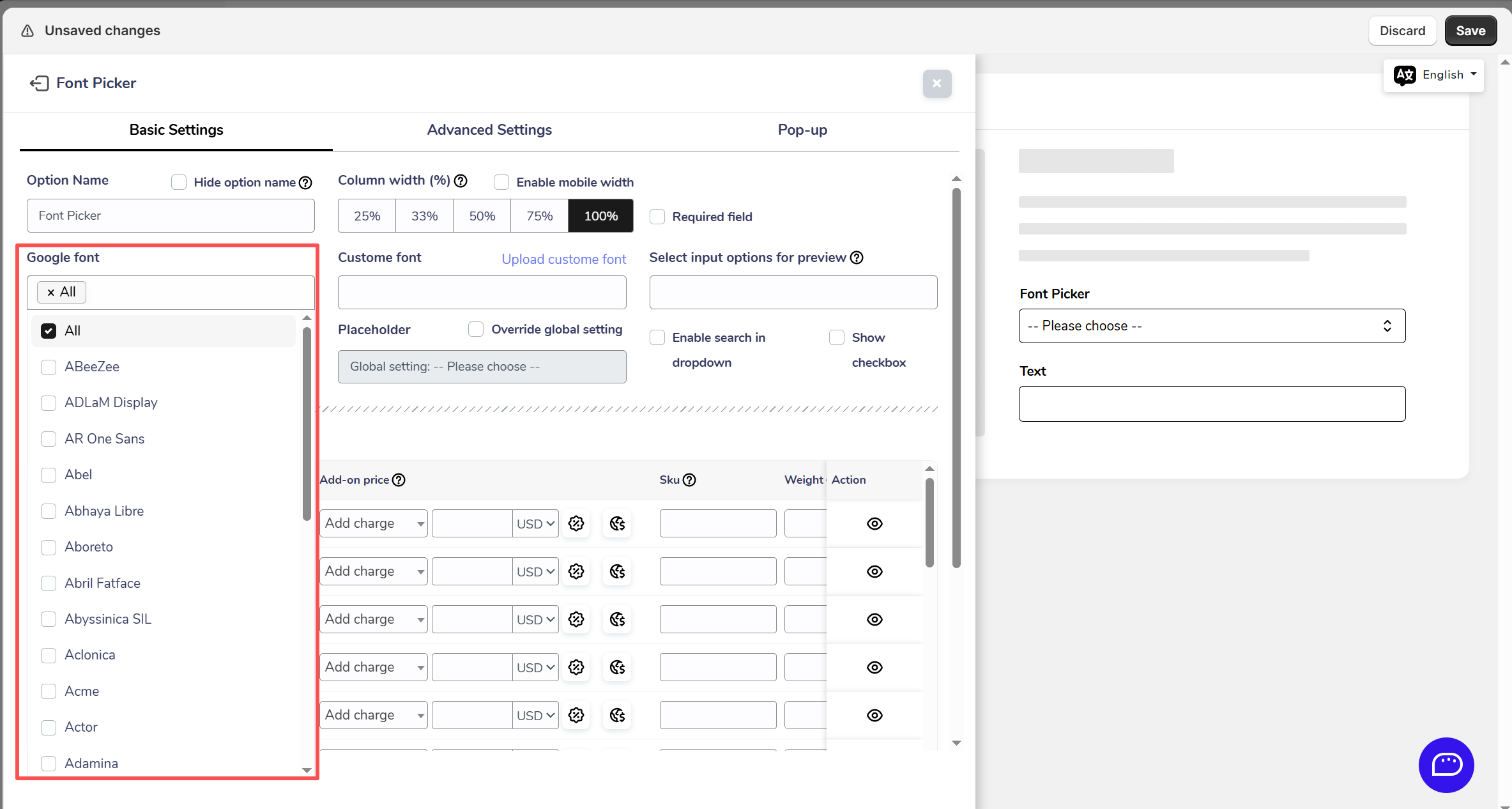Viewport: 1512px width, 809px height.
Task: Expand first row Add charge dropdown
Action: coord(374,523)
